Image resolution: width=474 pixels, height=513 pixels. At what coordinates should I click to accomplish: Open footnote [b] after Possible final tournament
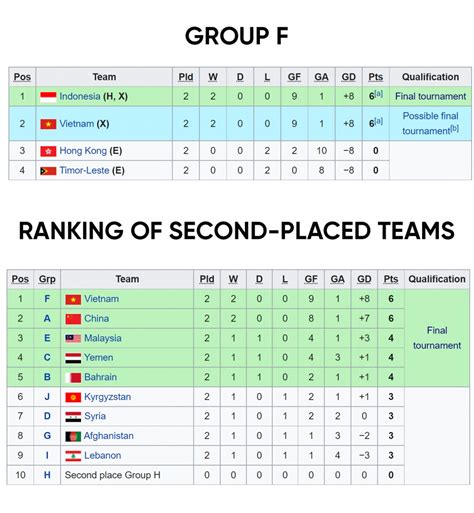455,128
